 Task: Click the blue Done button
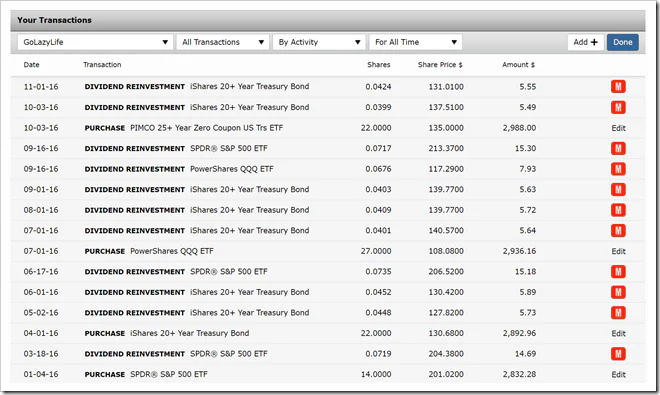[x=623, y=42]
